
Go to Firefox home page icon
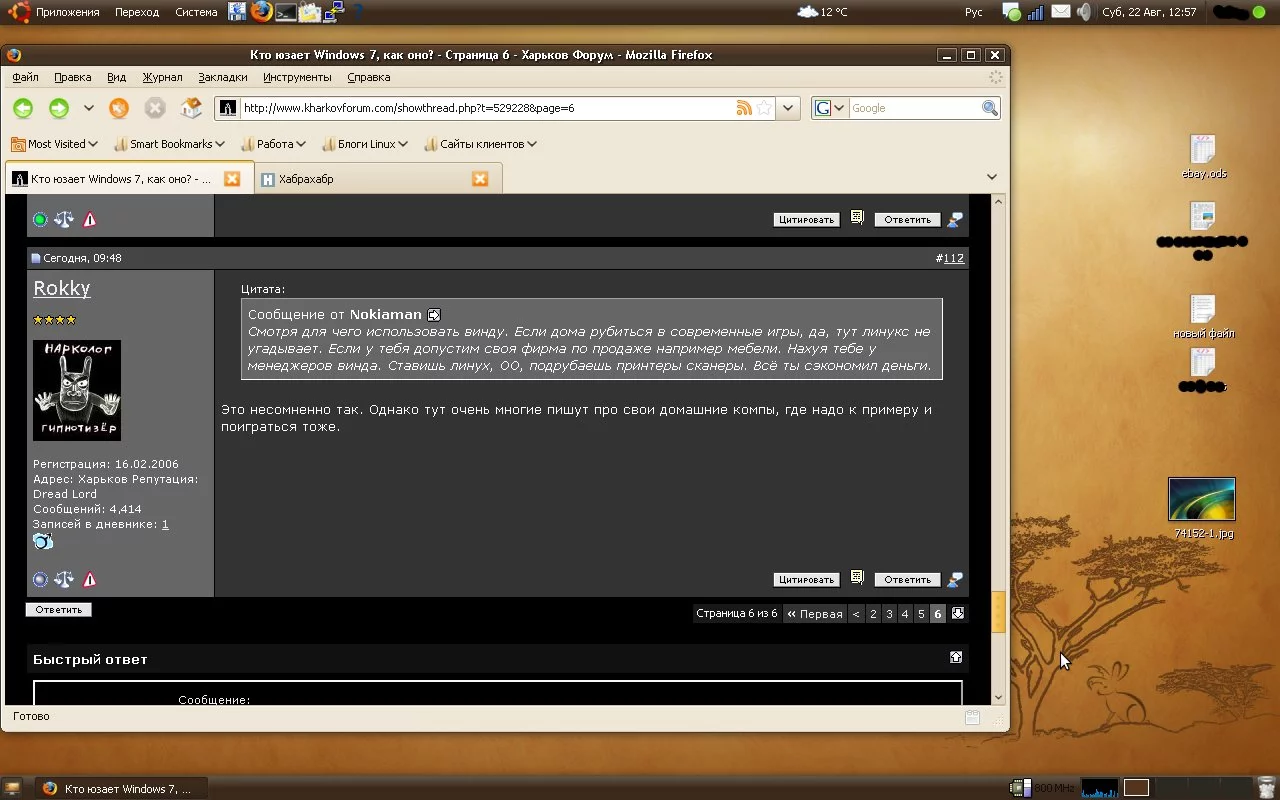191,108
